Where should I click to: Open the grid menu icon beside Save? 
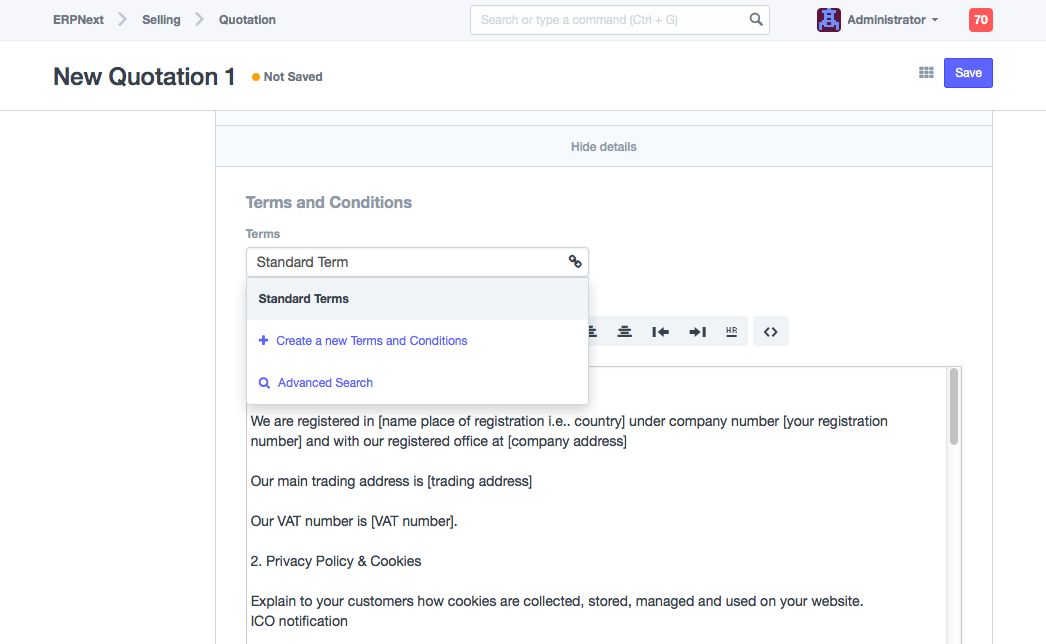(926, 73)
